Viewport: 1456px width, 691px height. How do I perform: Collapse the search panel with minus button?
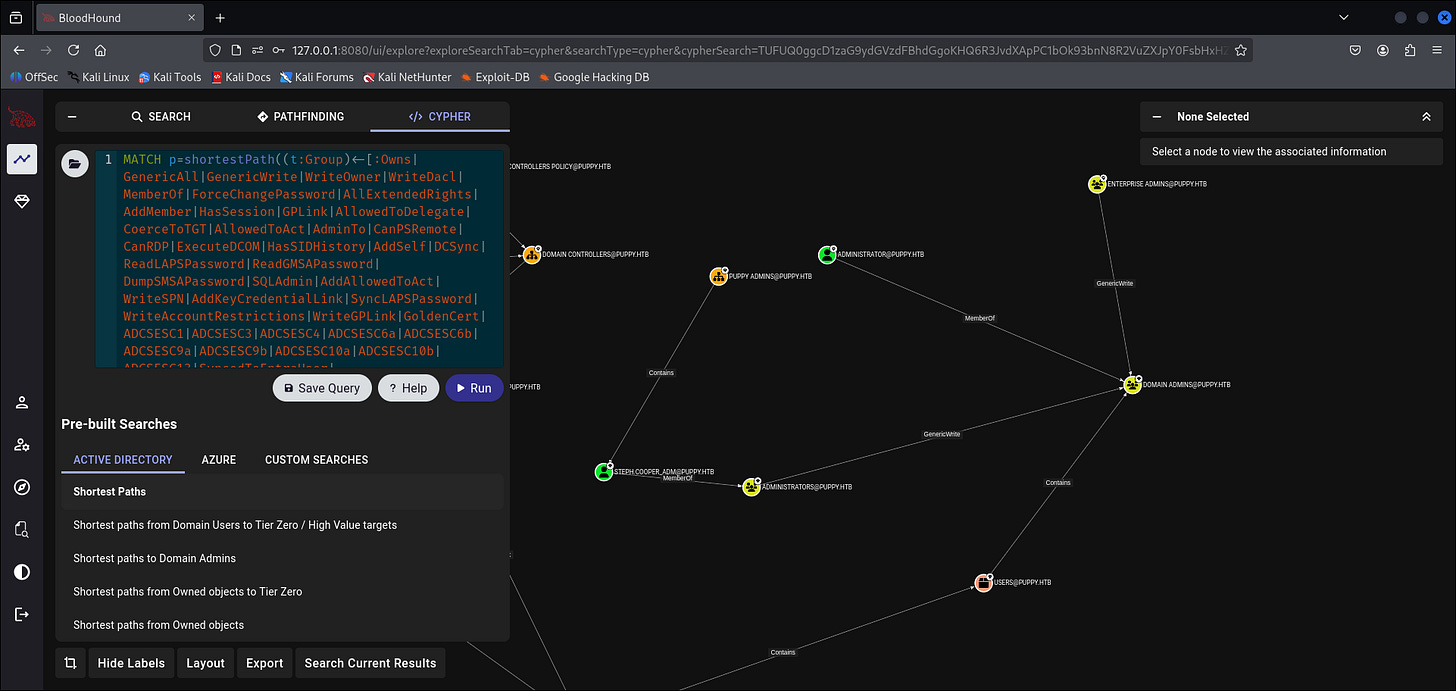coord(72,116)
